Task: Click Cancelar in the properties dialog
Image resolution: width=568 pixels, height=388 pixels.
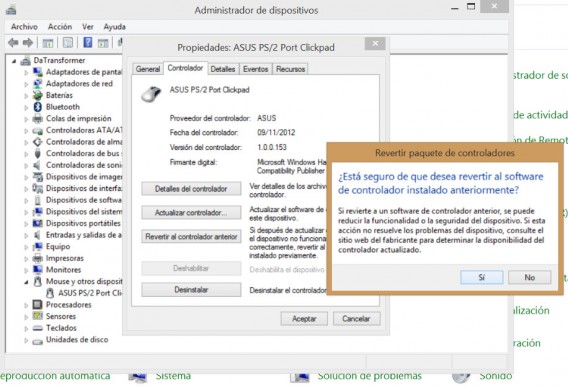Action: [356, 319]
